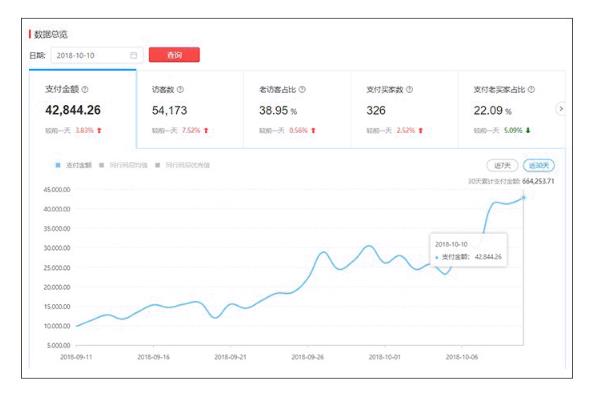Image resolution: width=590 pixels, height=396 pixels.
Task: Click help icon next to 老访客占比
Action: (302, 90)
